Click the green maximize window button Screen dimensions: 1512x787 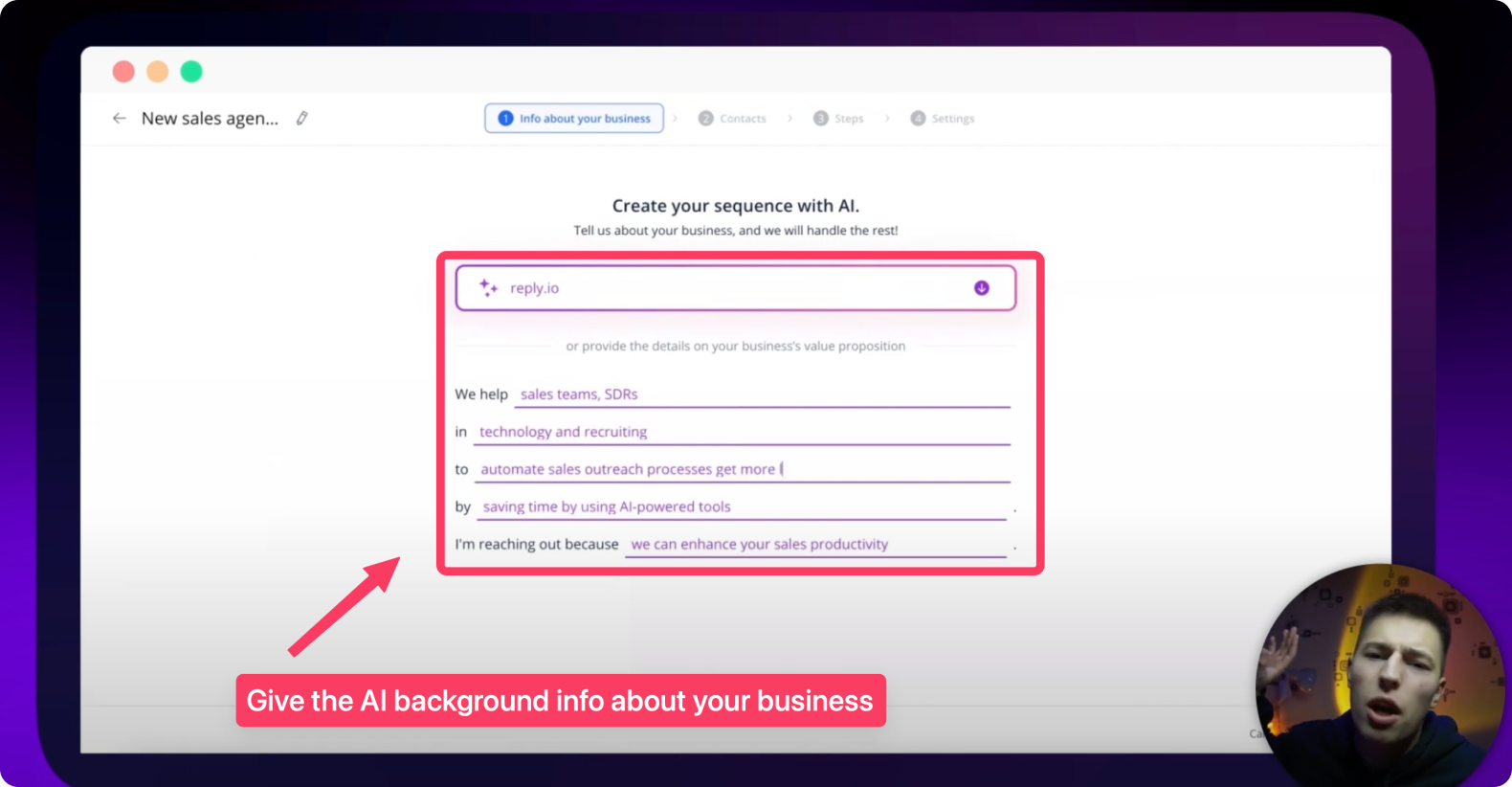pyautogui.click(x=191, y=72)
